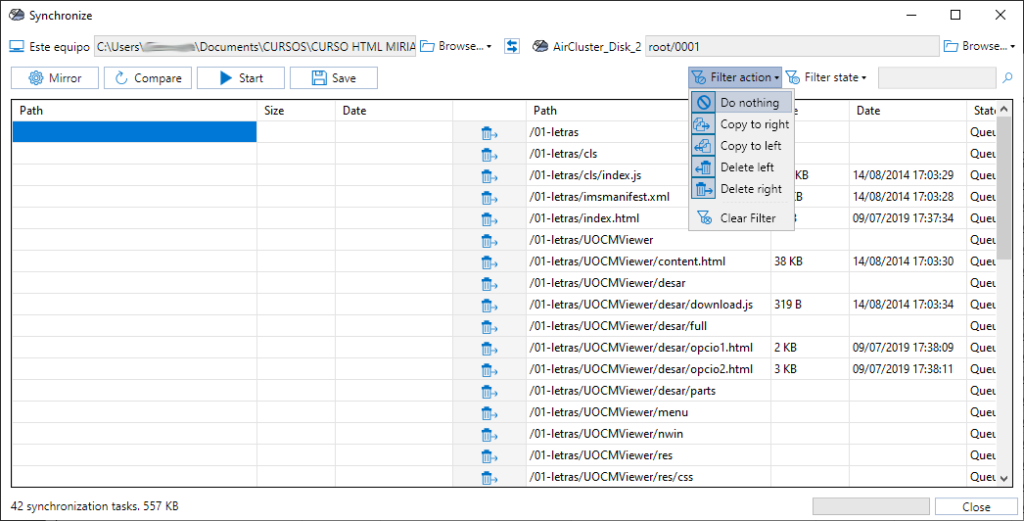Click the root/0001 remote path field
Image resolution: width=1024 pixels, height=521 pixels.
click(x=792, y=46)
